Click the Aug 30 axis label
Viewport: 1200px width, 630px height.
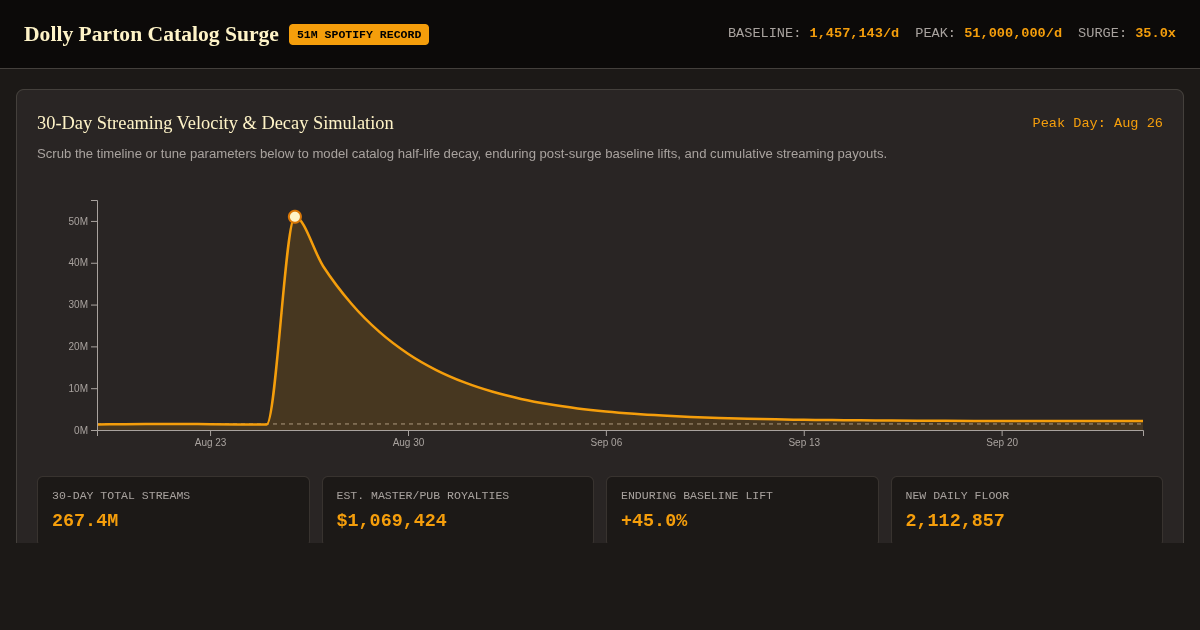tap(408, 443)
